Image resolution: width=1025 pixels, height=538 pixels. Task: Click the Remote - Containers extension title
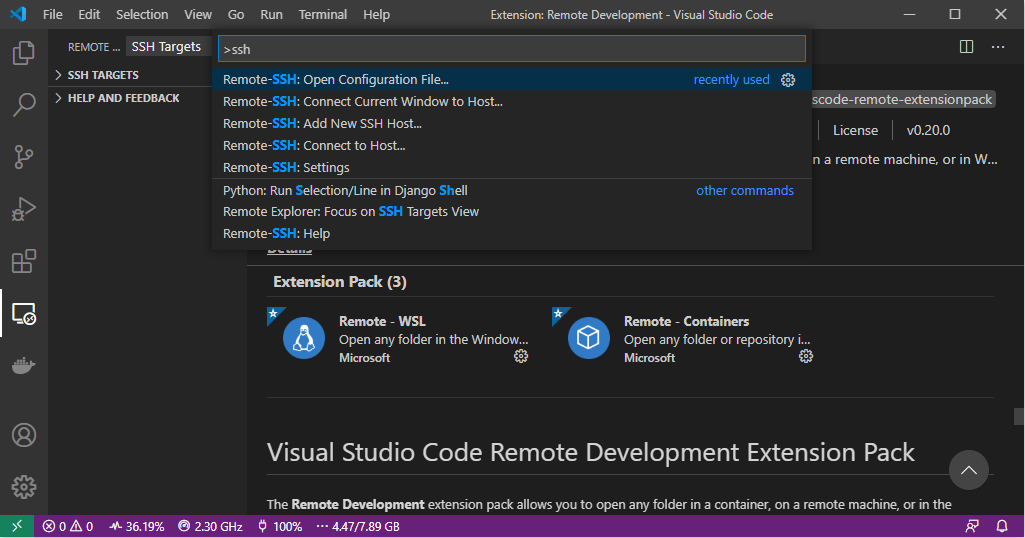(x=686, y=321)
